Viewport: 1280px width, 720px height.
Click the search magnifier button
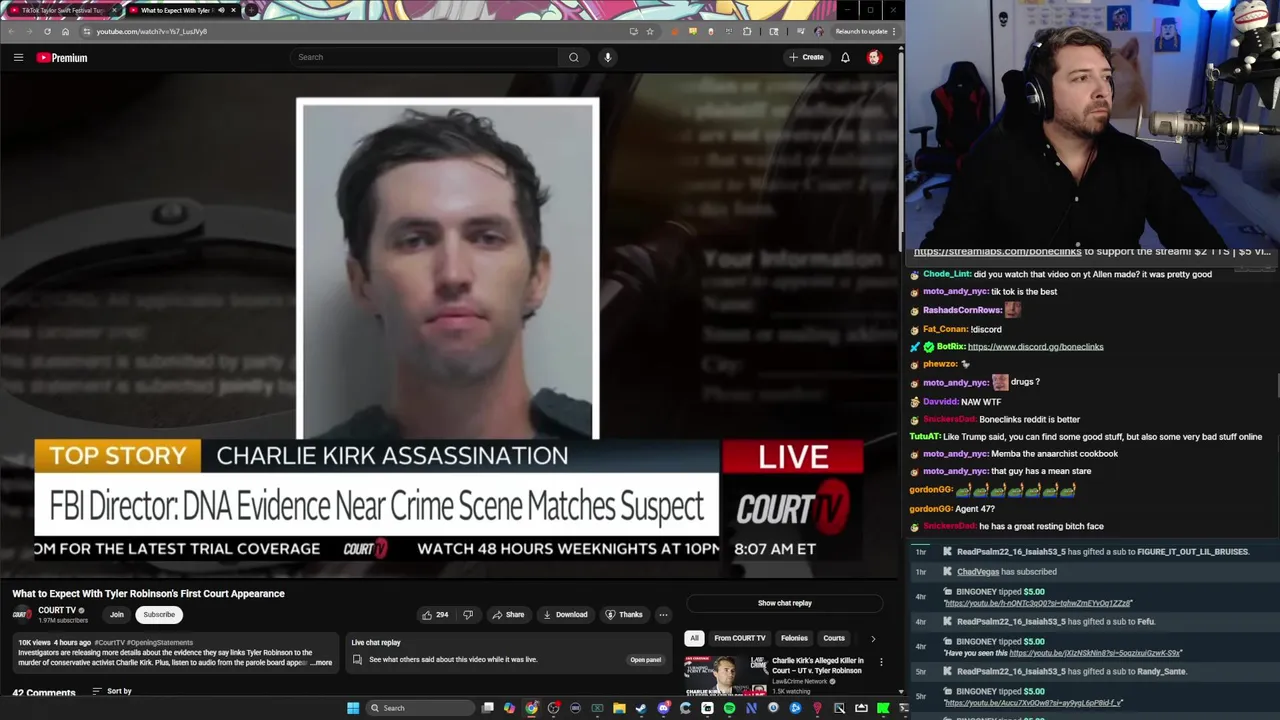pyautogui.click(x=574, y=57)
